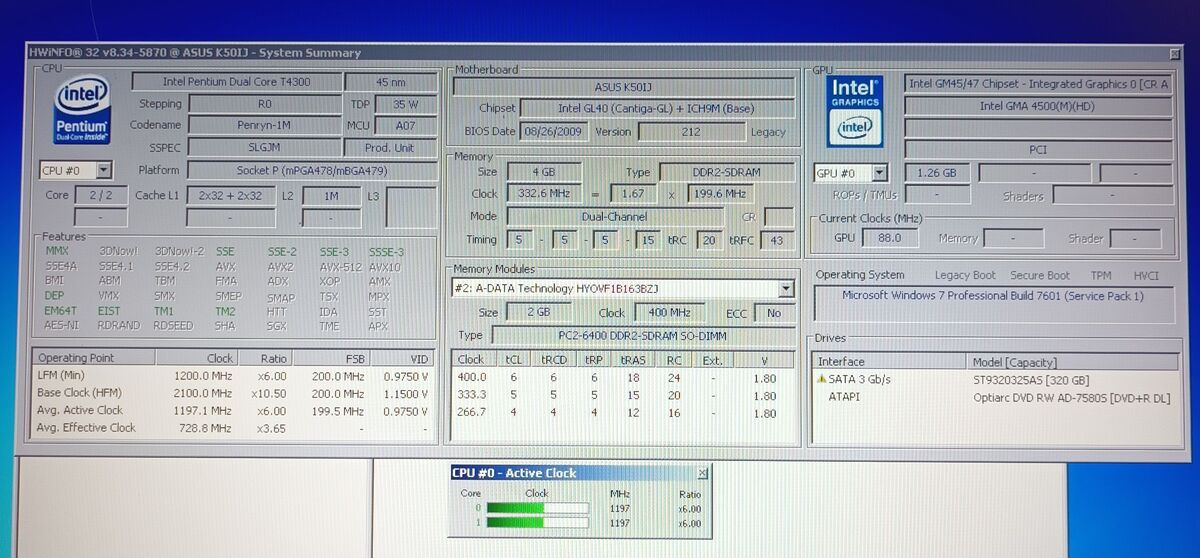Click the BIOS date 08/26/2009
The image size is (1200, 558).
554,131
